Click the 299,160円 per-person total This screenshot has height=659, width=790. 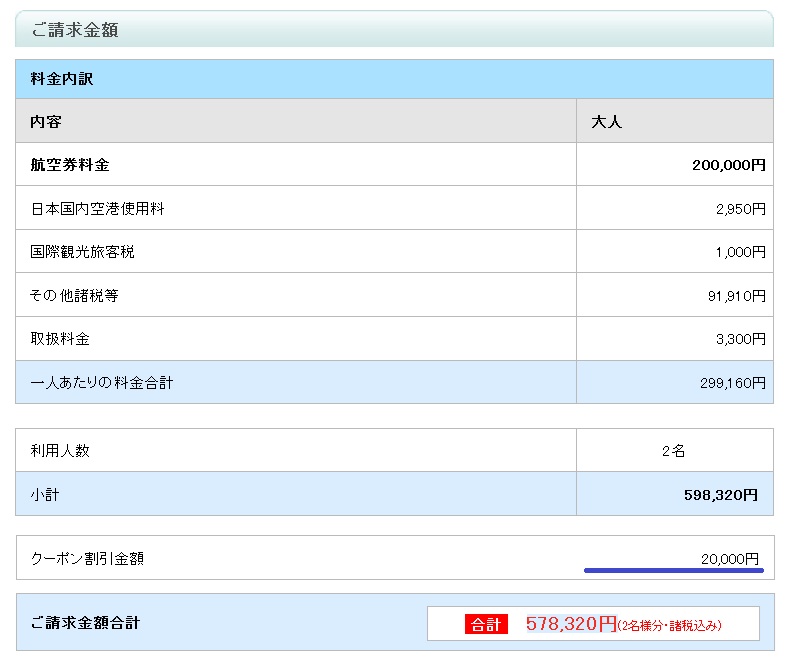point(732,383)
